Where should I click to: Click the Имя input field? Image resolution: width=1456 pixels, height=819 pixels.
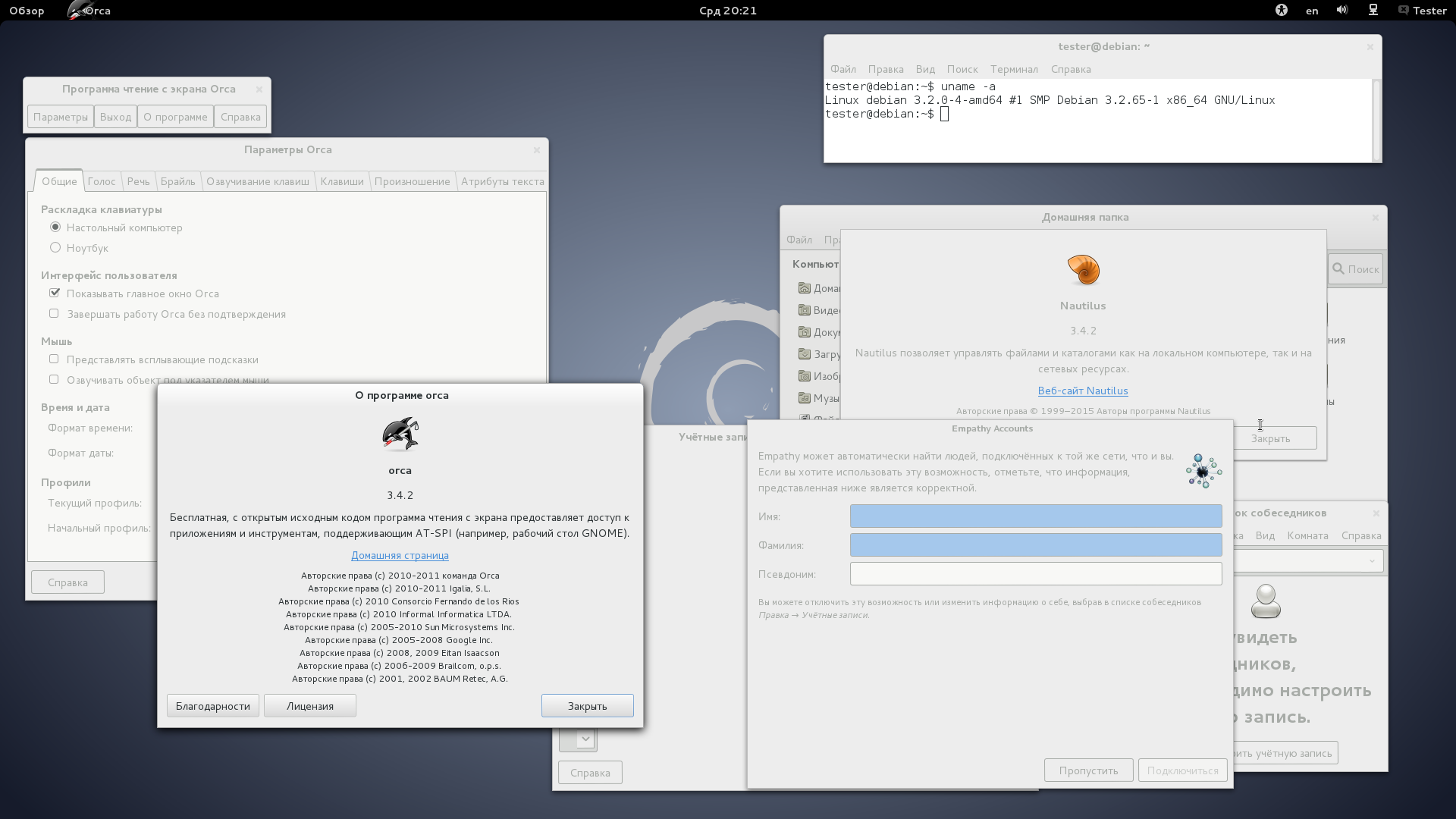tap(1036, 516)
